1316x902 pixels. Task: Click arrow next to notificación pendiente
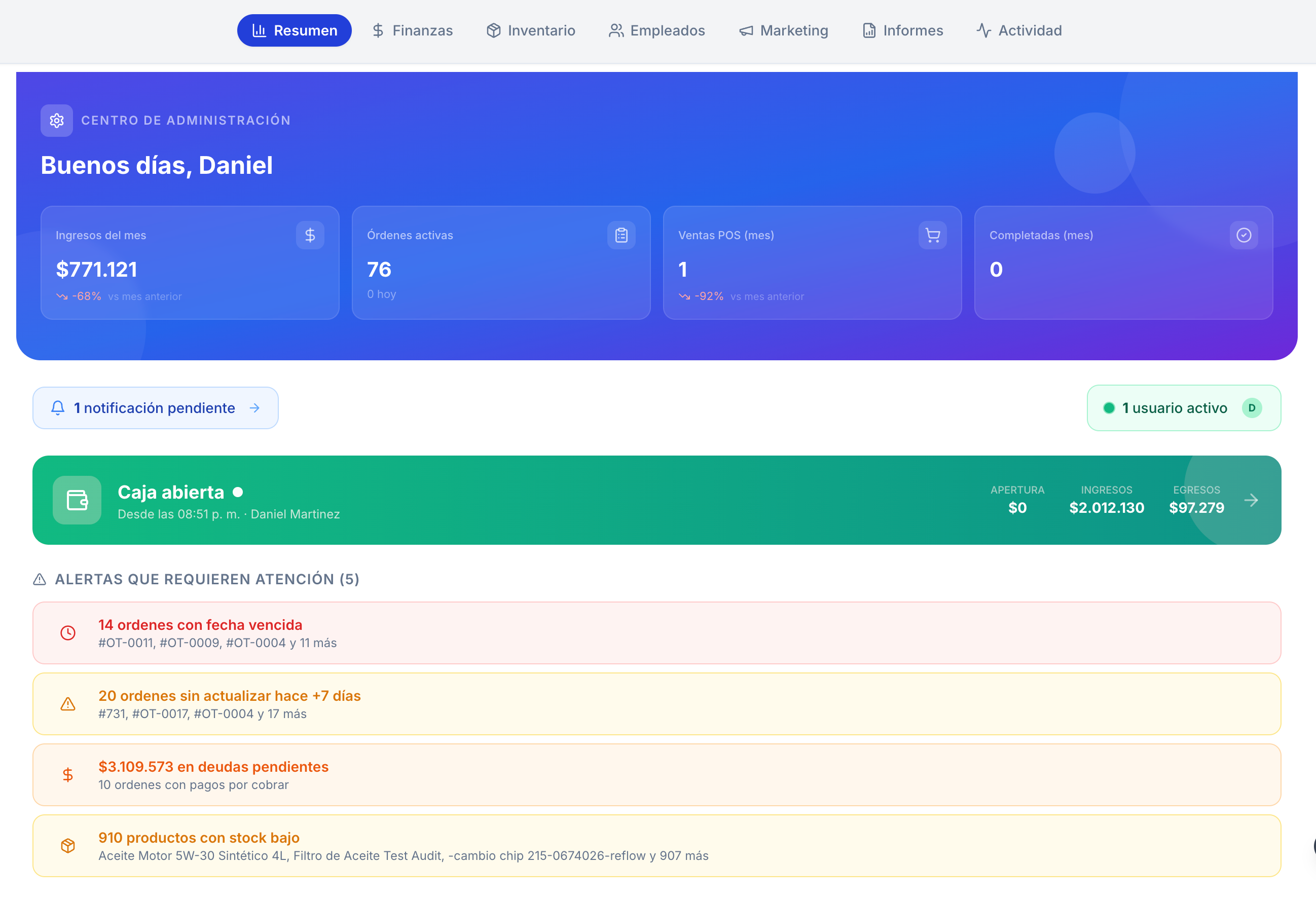tap(255, 408)
